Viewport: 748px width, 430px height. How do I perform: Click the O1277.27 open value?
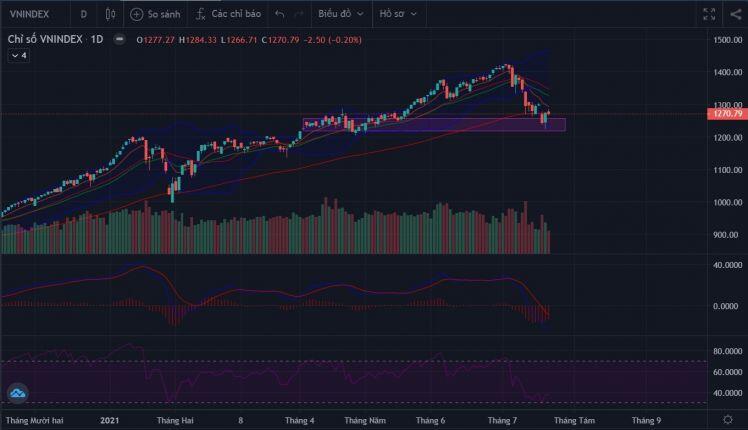point(156,40)
